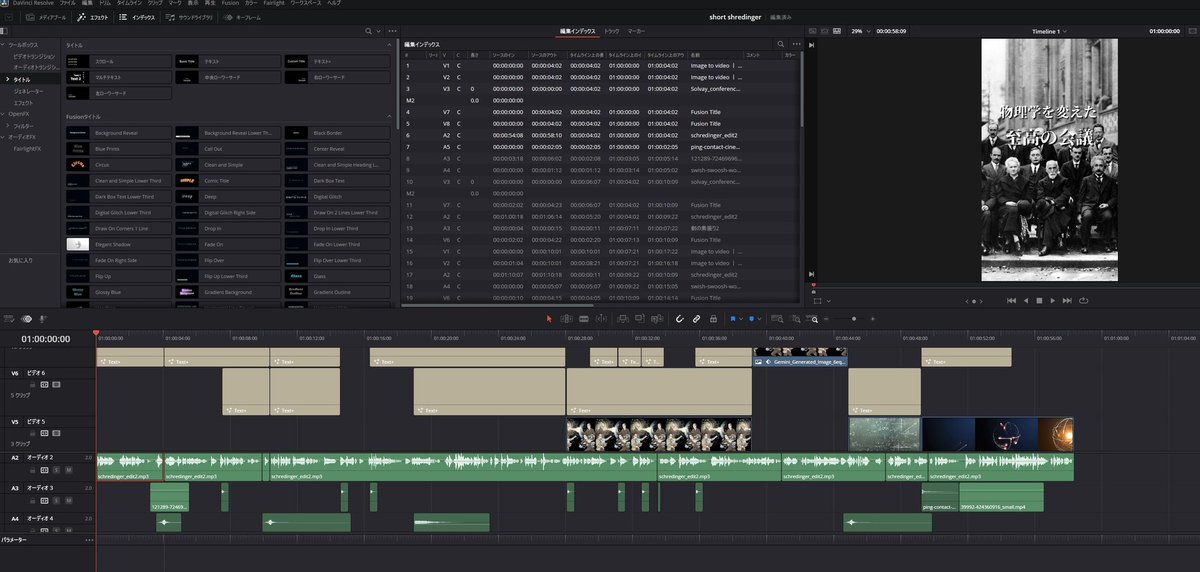Open the effects panel three-dot options menu

pyautogui.click(x=390, y=32)
